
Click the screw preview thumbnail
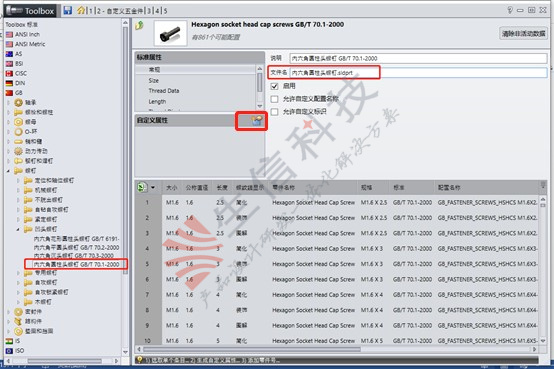(x=171, y=34)
